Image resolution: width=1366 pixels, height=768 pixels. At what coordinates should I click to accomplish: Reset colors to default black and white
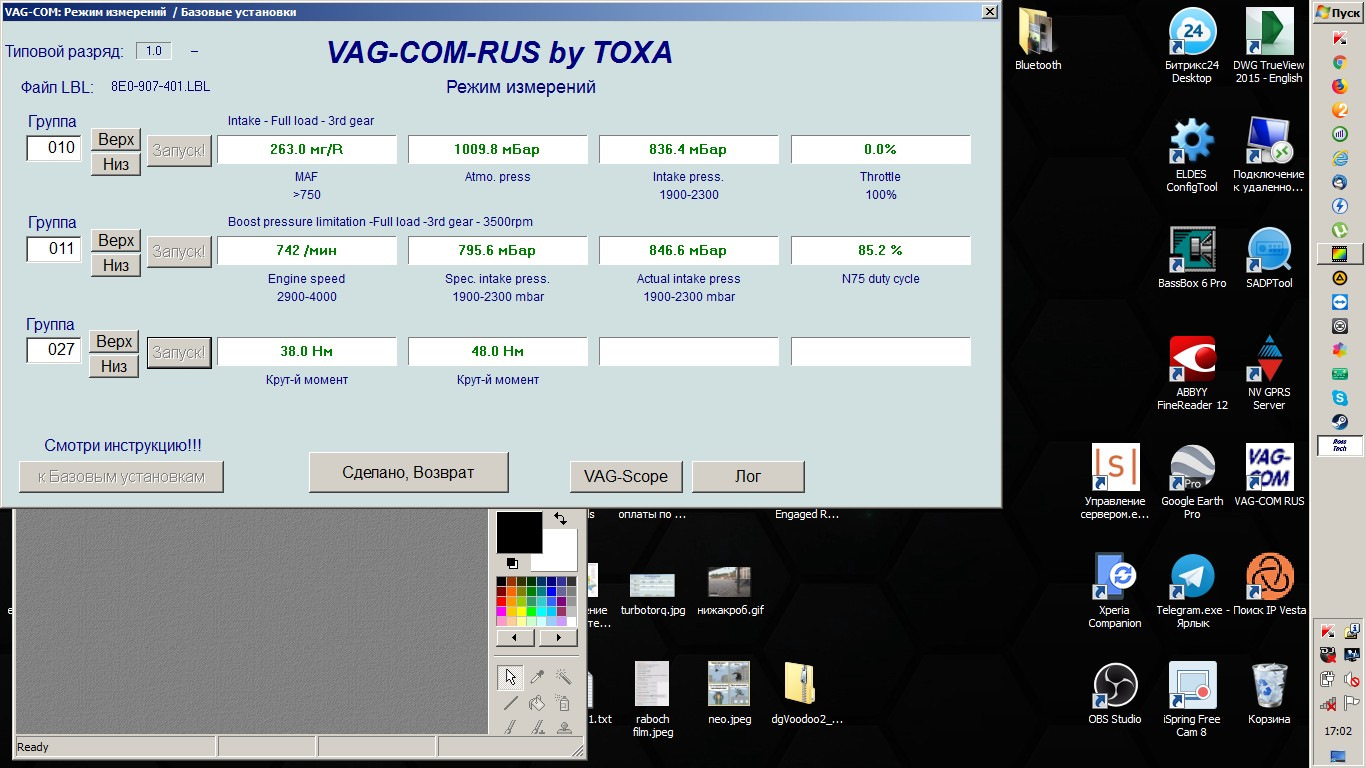coord(512,563)
